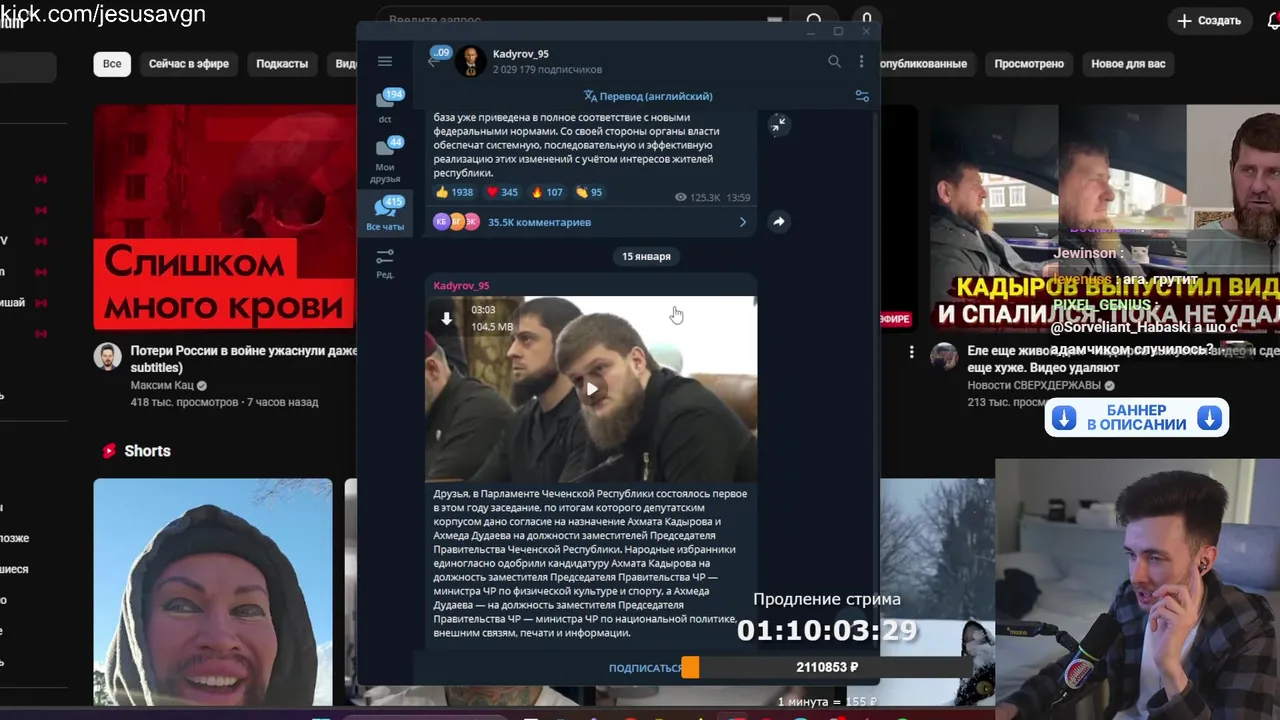Viewport: 1280px width, 720px height.
Task: Click the YouTube search magnifier button
Action: pos(814,20)
